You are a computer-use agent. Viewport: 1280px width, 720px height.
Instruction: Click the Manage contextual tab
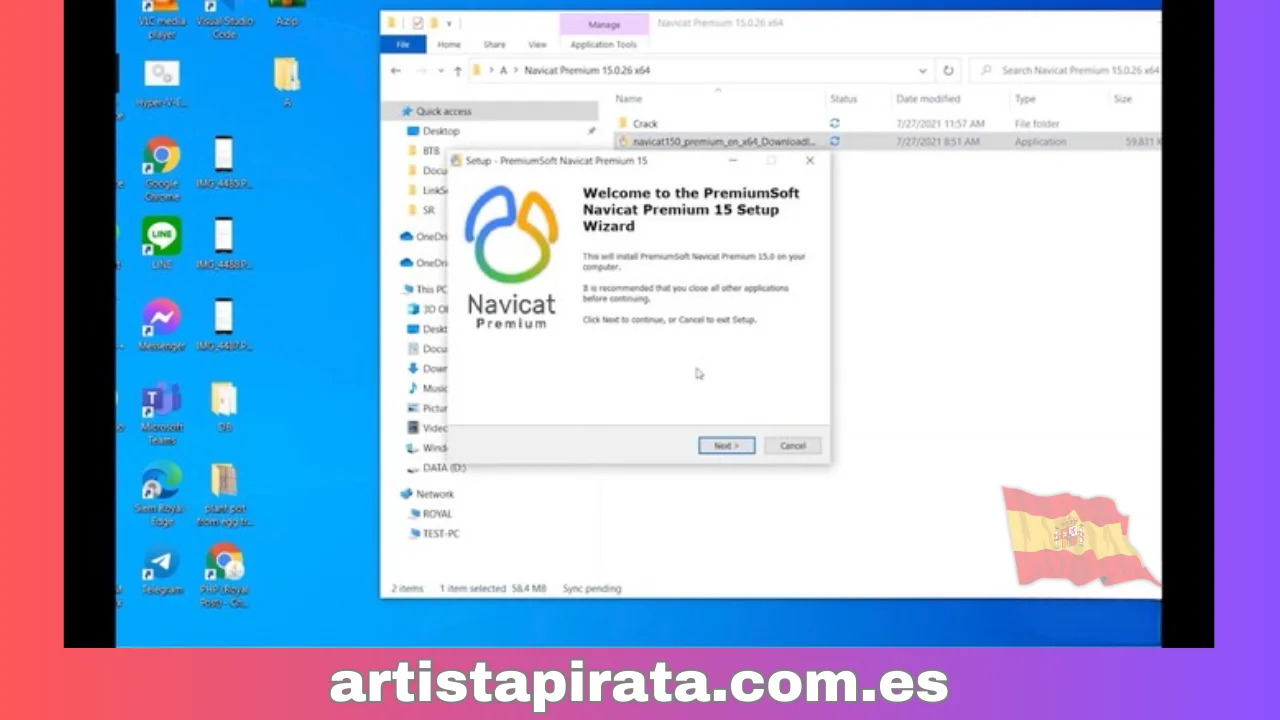point(603,23)
